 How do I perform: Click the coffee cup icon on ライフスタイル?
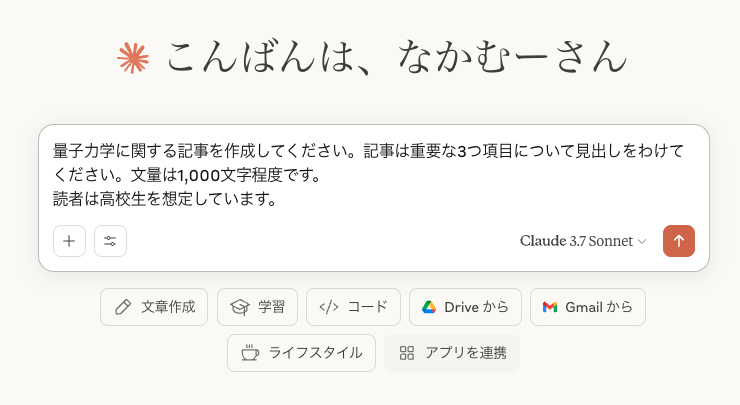(x=250, y=353)
